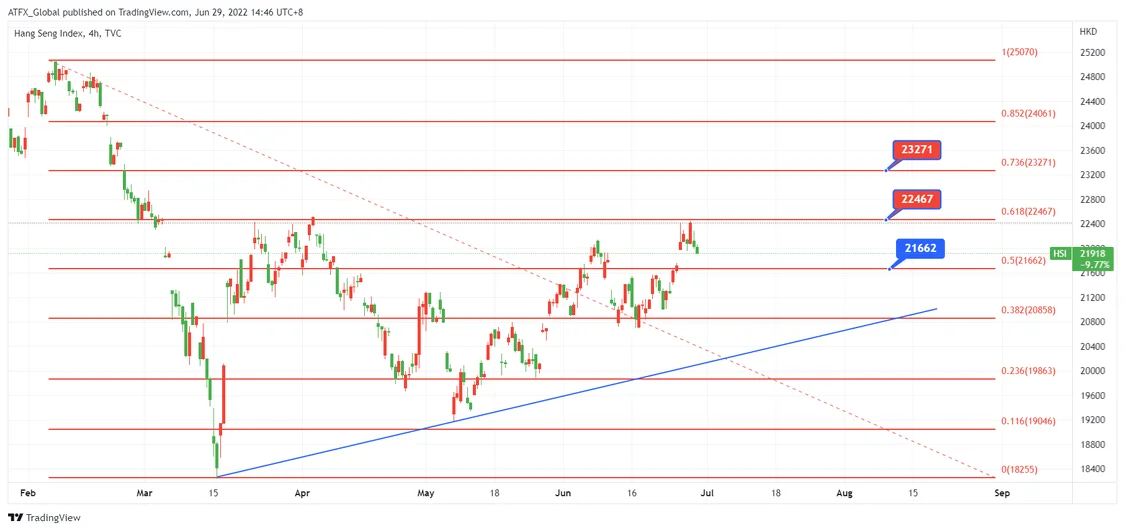
Task: Select the blue 21662 price callout
Action: click(x=921, y=249)
